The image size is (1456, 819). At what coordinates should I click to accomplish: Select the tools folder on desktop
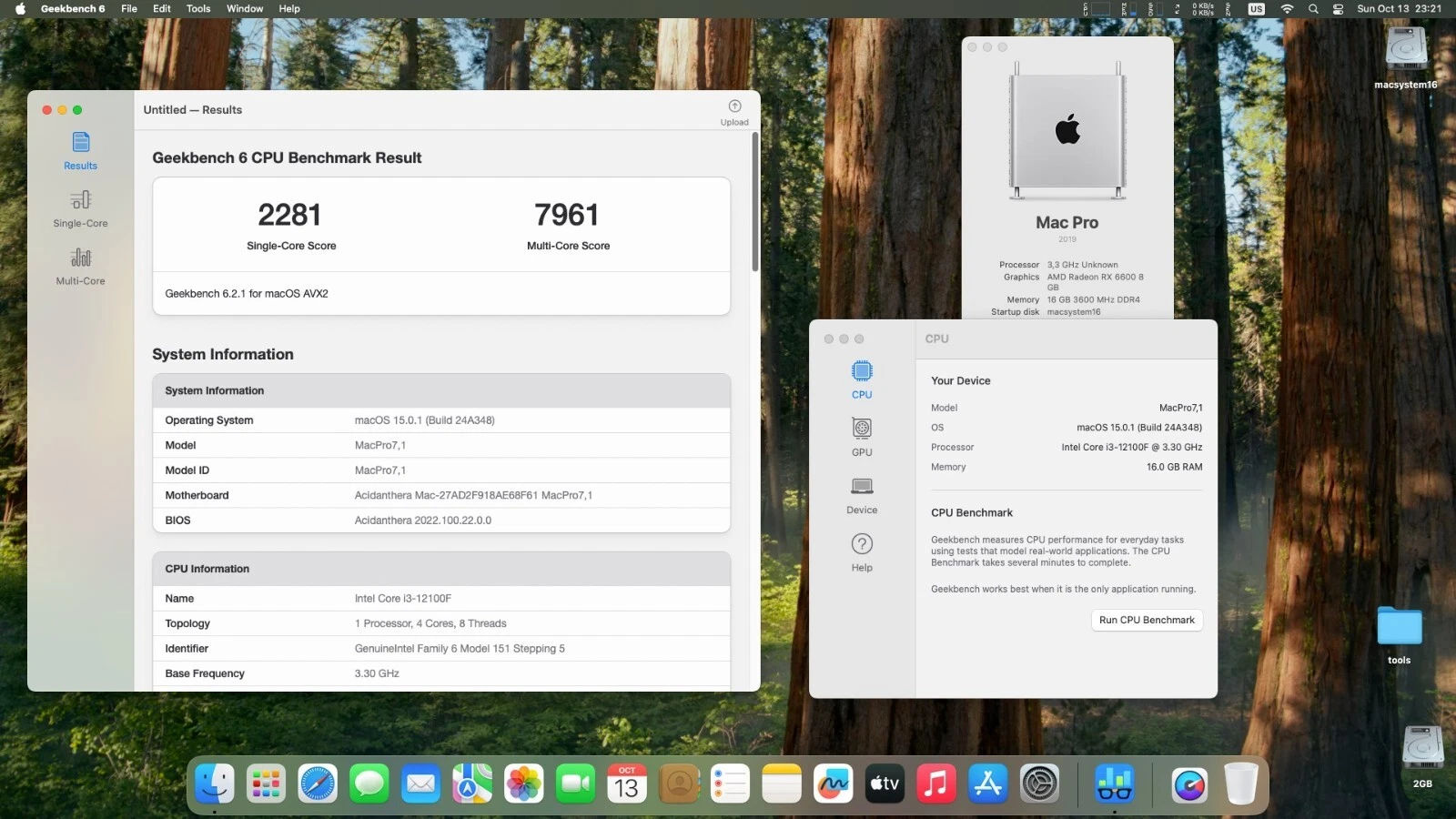click(1400, 635)
